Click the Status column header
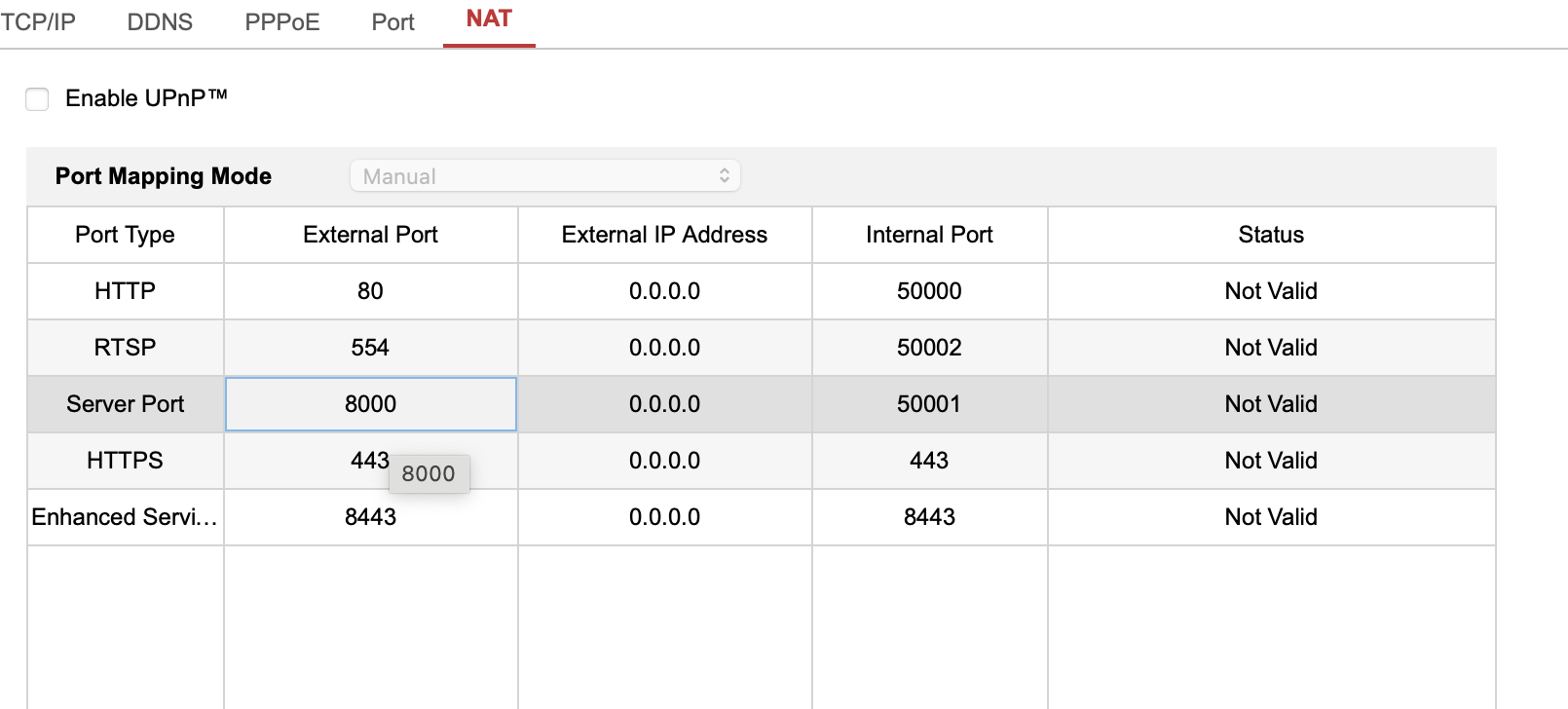The width and height of the screenshot is (1568, 709). click(x=1271, y=235)
